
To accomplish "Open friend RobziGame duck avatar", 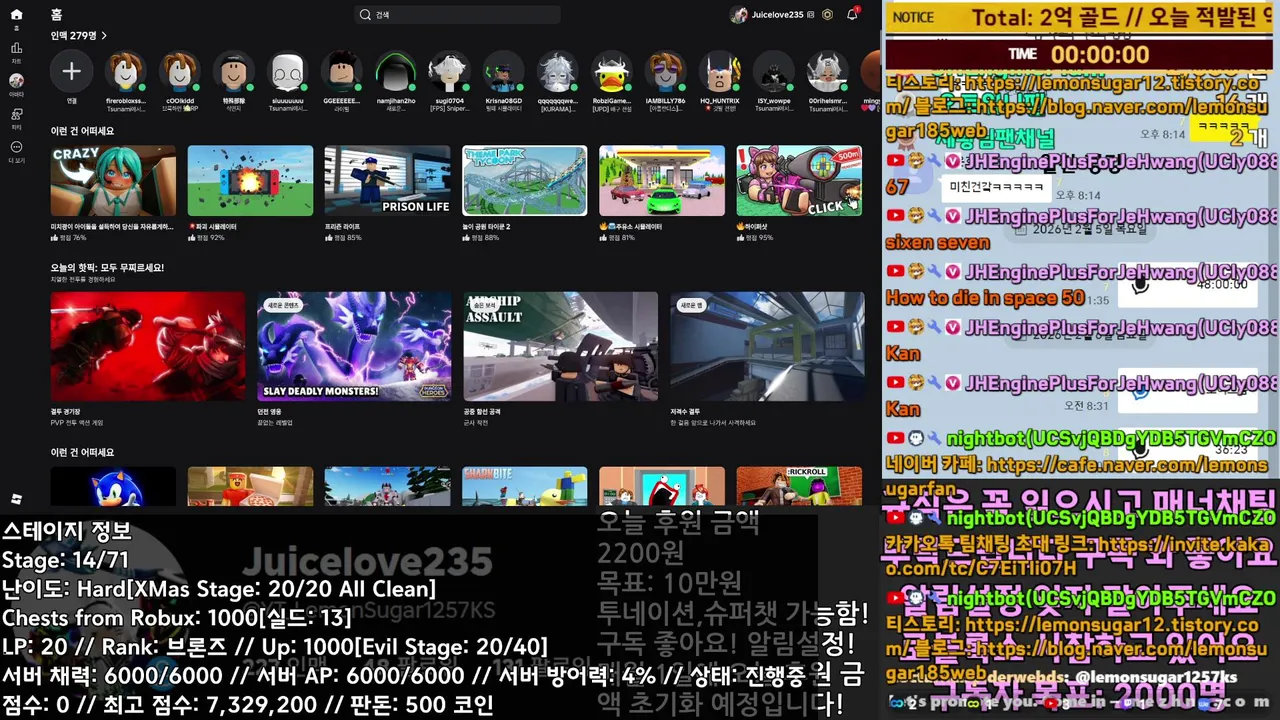I will click(x=611, y=71).
